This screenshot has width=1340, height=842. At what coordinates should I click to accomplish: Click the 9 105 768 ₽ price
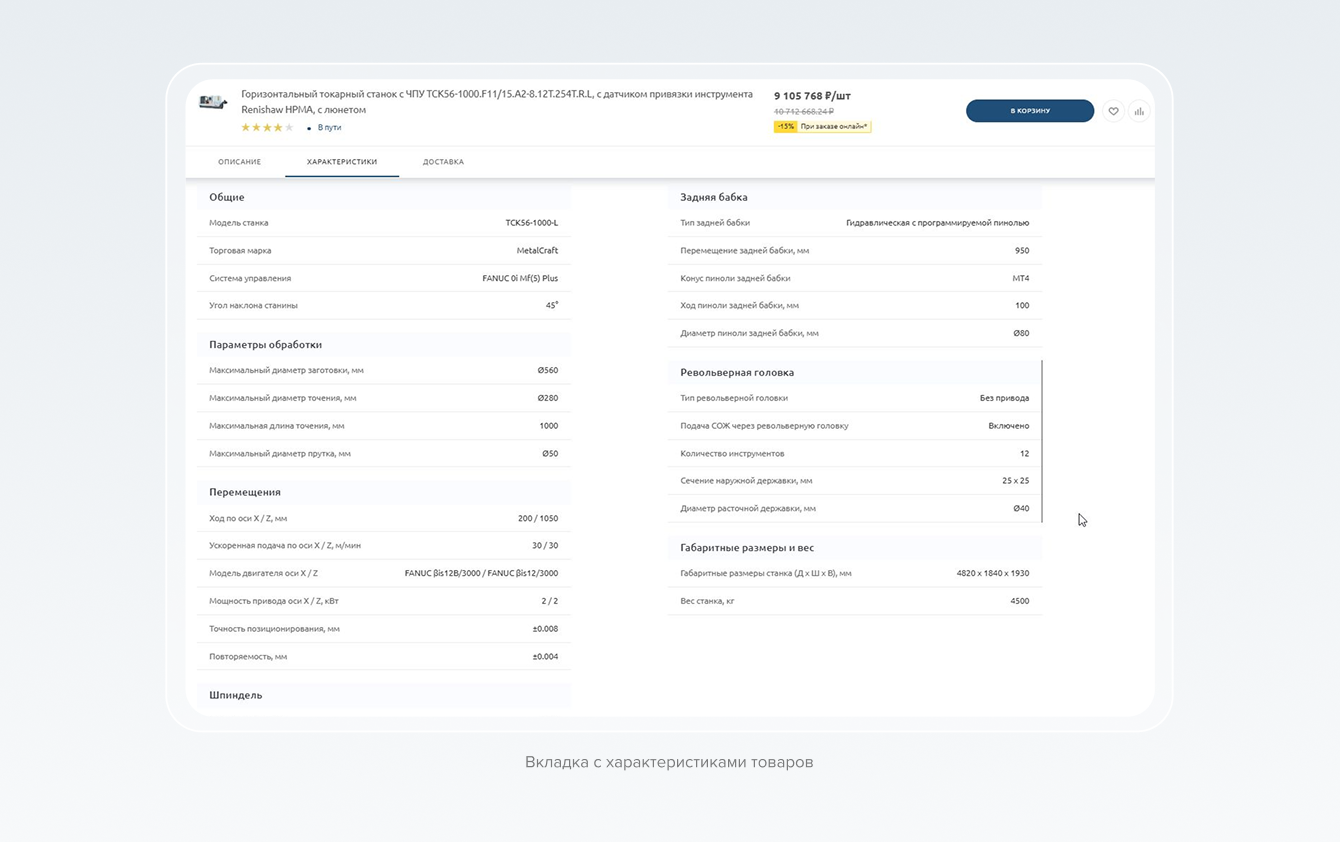coord(812,96)
